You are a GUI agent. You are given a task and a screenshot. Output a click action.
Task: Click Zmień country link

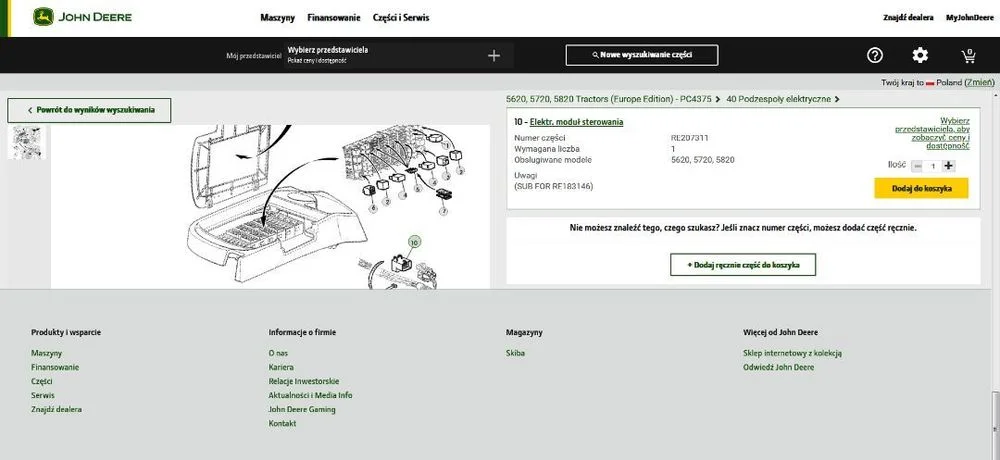pos(980,83)
